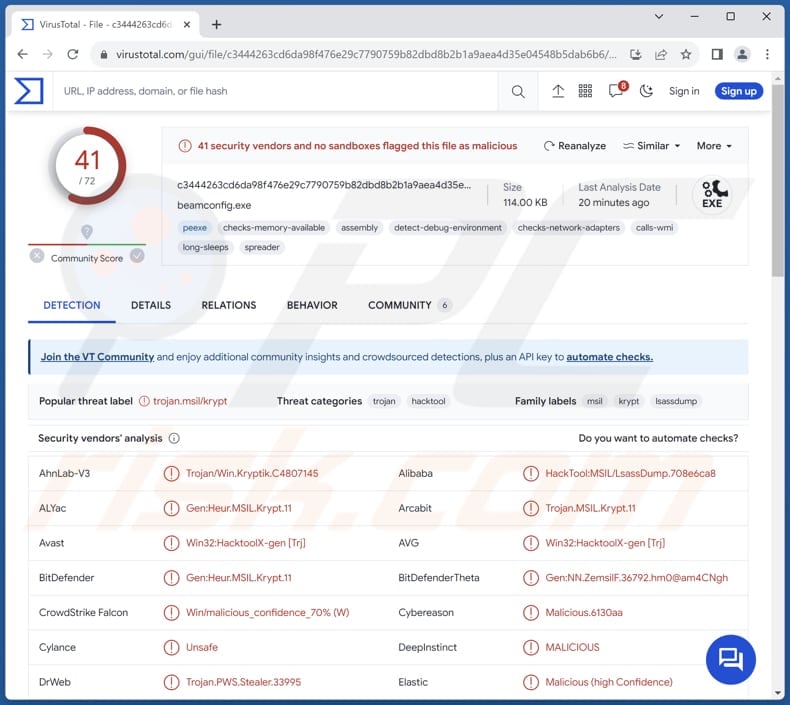Click the spreader tag
This screenshot has height=705, width=790.
click(261, 247)
